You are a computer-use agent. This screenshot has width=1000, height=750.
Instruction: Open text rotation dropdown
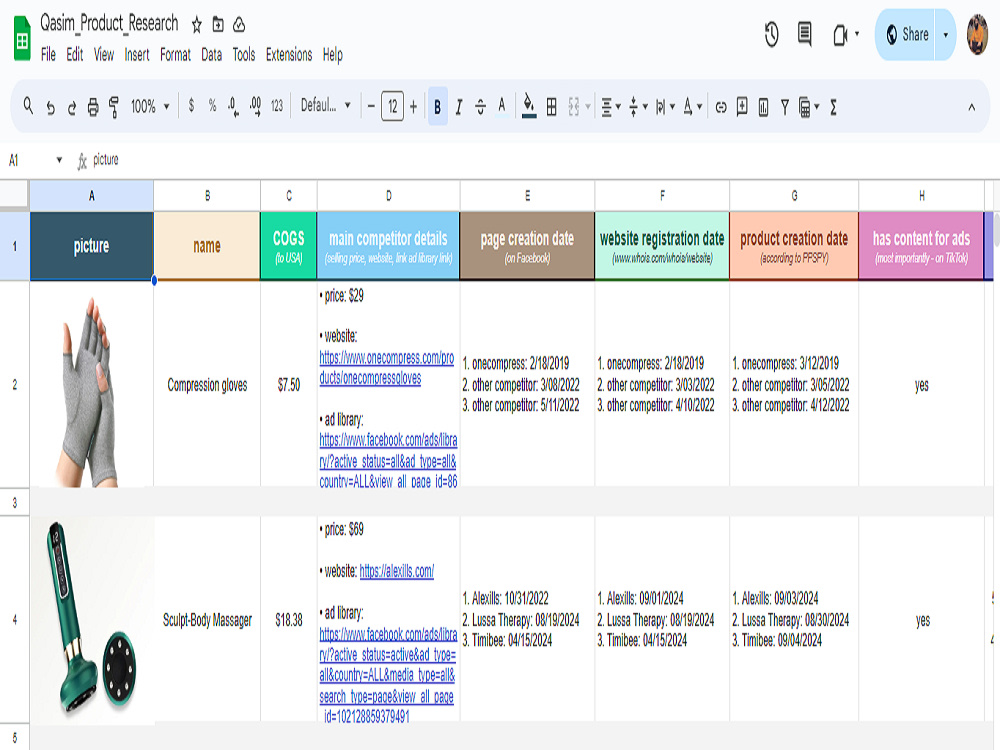pyautogui.click(x=693, y=107)
